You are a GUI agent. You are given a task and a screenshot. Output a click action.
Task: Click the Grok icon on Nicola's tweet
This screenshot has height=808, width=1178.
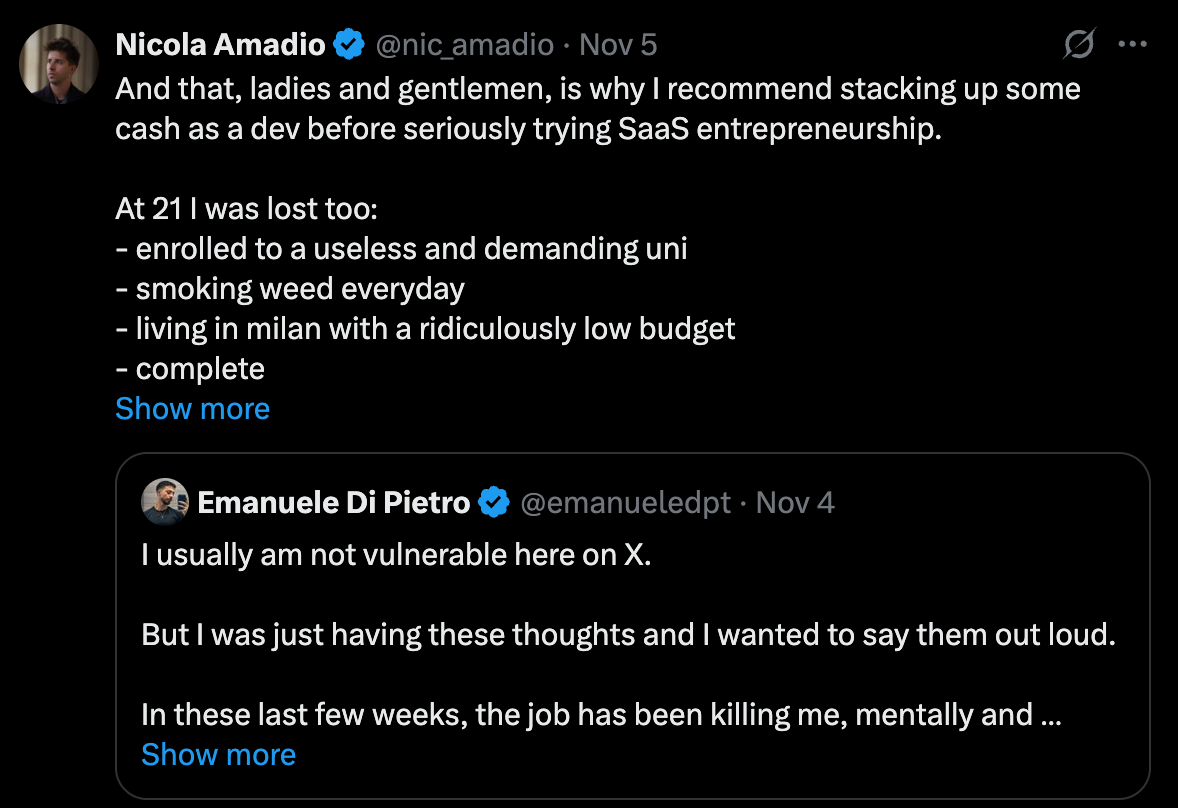[x=1080, y=45]
